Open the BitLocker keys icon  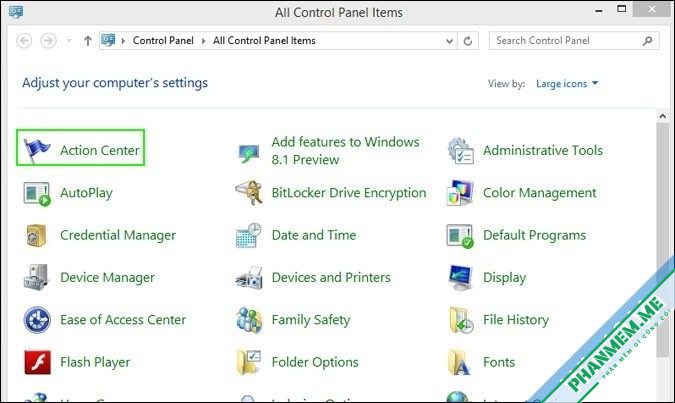point(249,192)
